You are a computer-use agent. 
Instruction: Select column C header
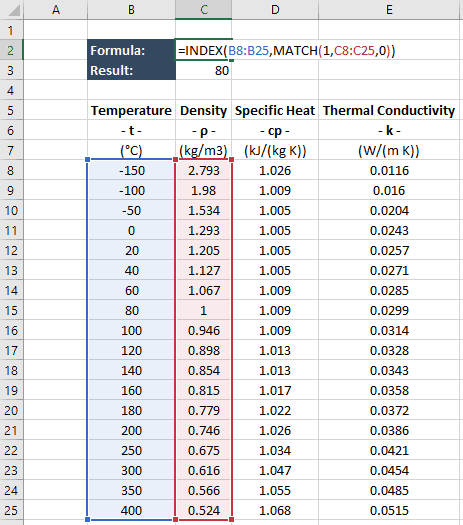click(204, 10)
